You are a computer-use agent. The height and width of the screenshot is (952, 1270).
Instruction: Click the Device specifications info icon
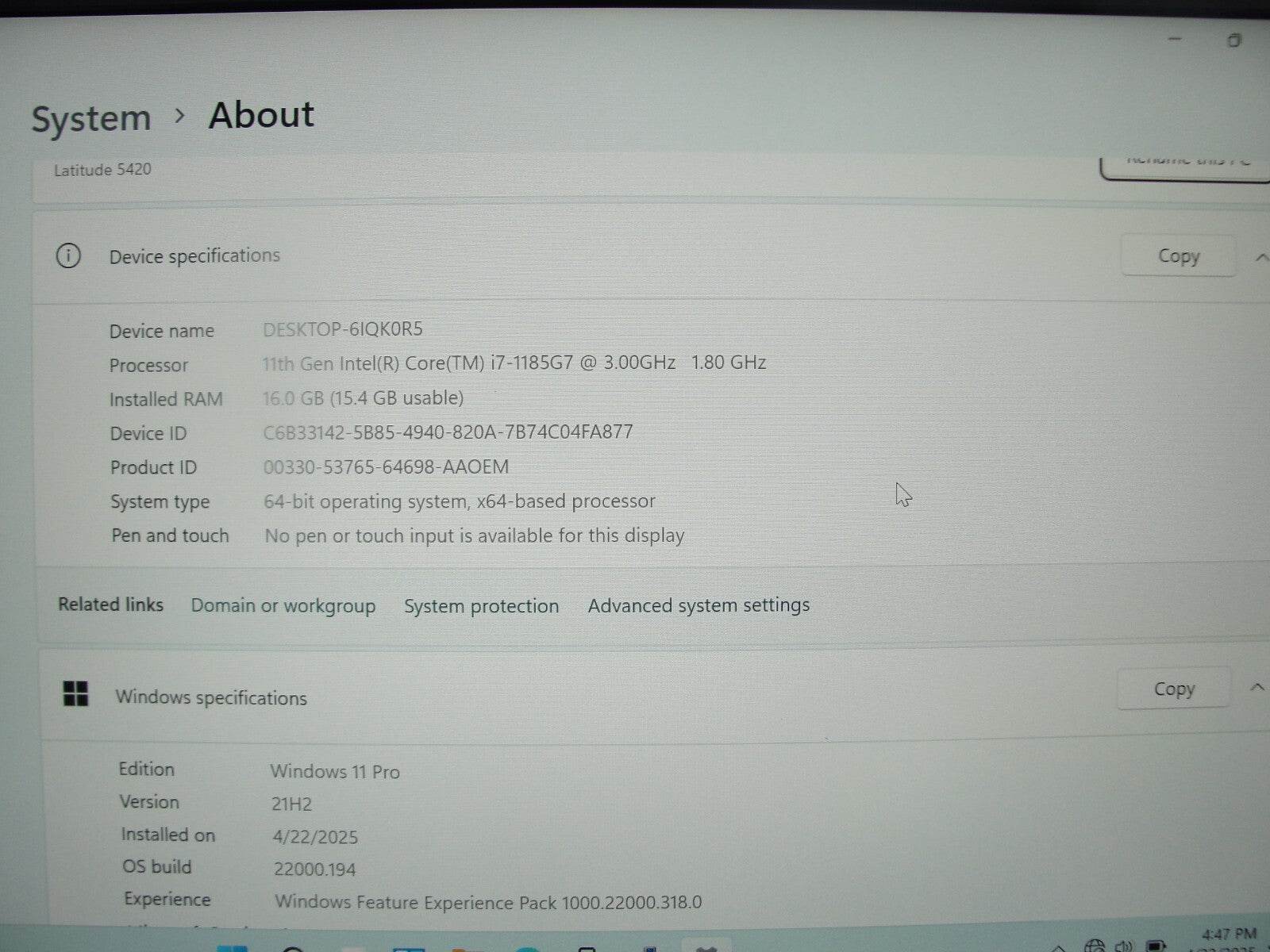[x=68, y=256]
